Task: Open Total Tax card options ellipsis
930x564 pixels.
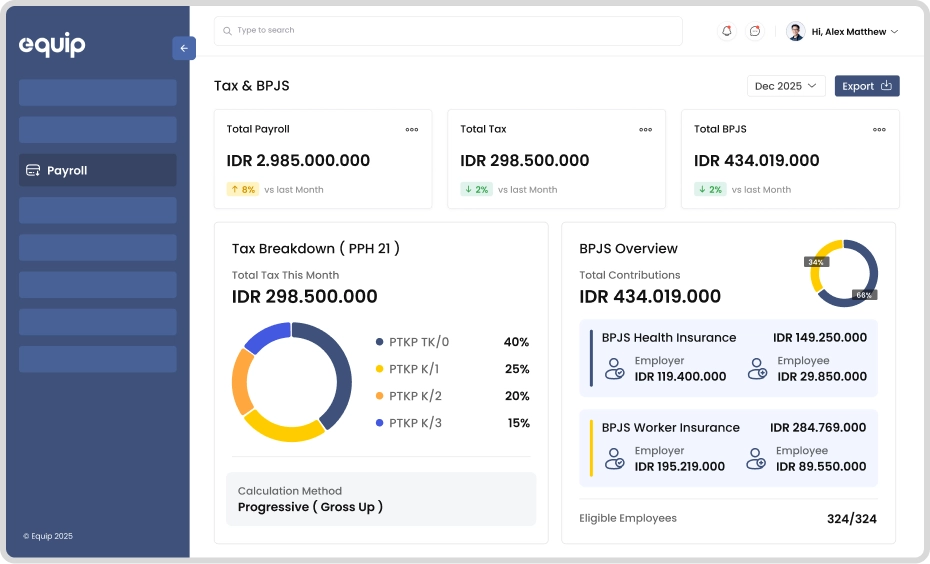Action: pyautogui.click(x=646, y=130)
